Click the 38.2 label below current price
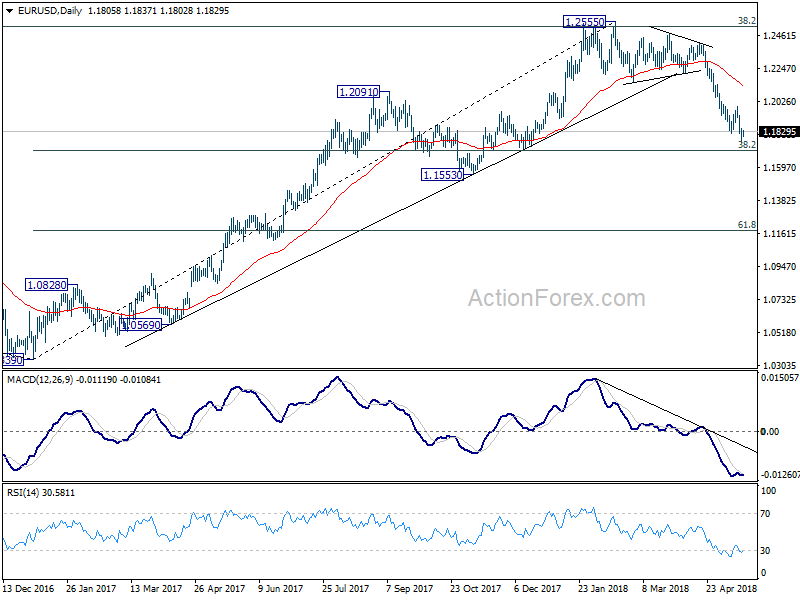The image size is (800, 600). tap(746, 144)
